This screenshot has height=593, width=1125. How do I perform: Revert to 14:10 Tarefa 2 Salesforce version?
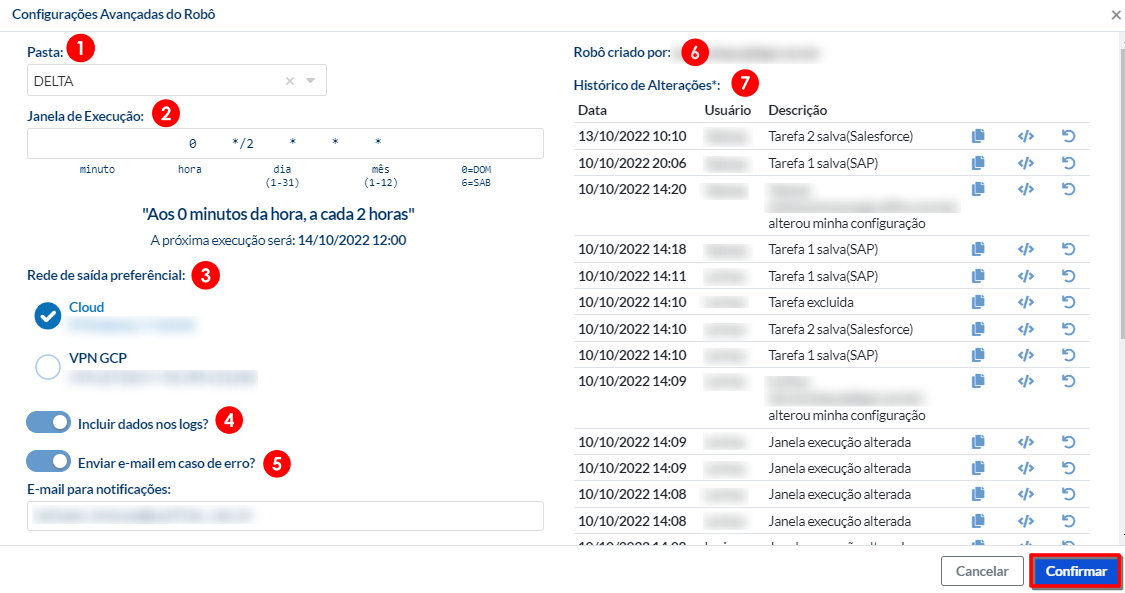point(1068,329)
